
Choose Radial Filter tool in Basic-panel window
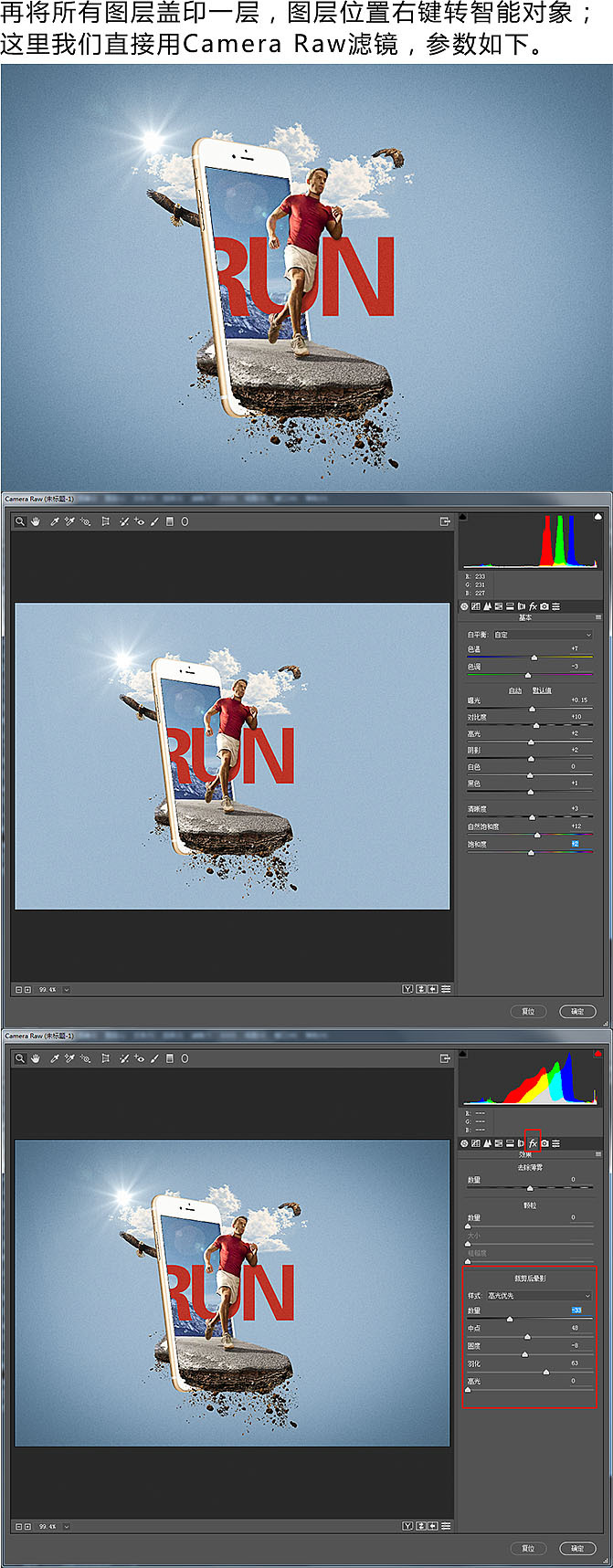click(x=185, y=521)
